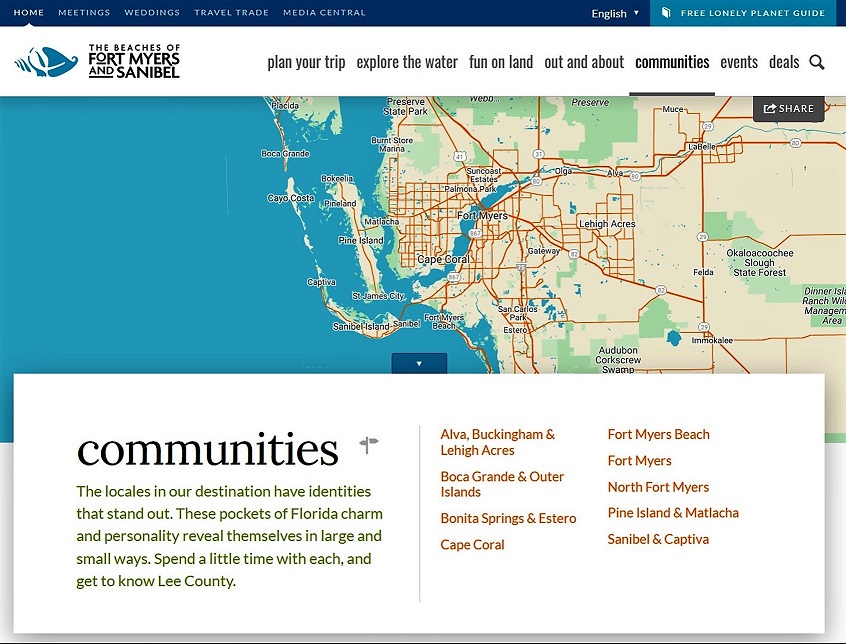Image resolution: width=846 pixels, height=644 pixels.
Task: Click the communities heading text
Action: 208,449
